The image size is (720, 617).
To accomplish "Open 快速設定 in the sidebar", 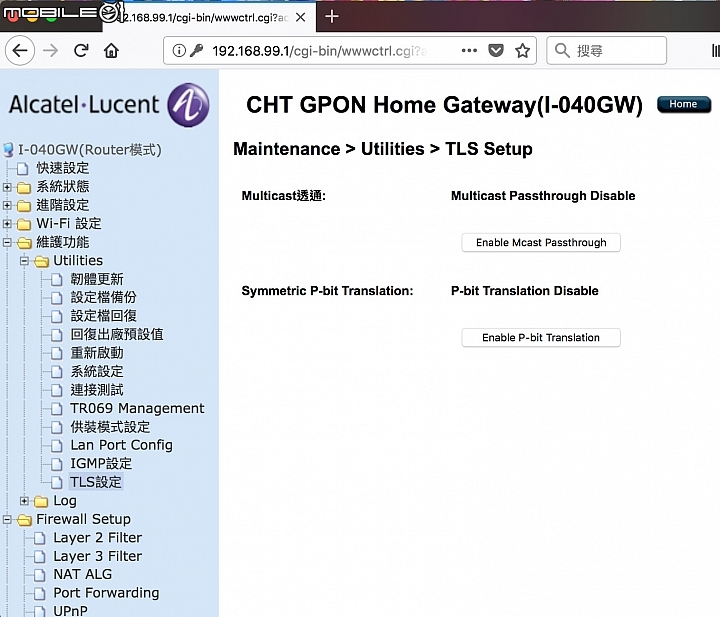I will click(62, 168).
